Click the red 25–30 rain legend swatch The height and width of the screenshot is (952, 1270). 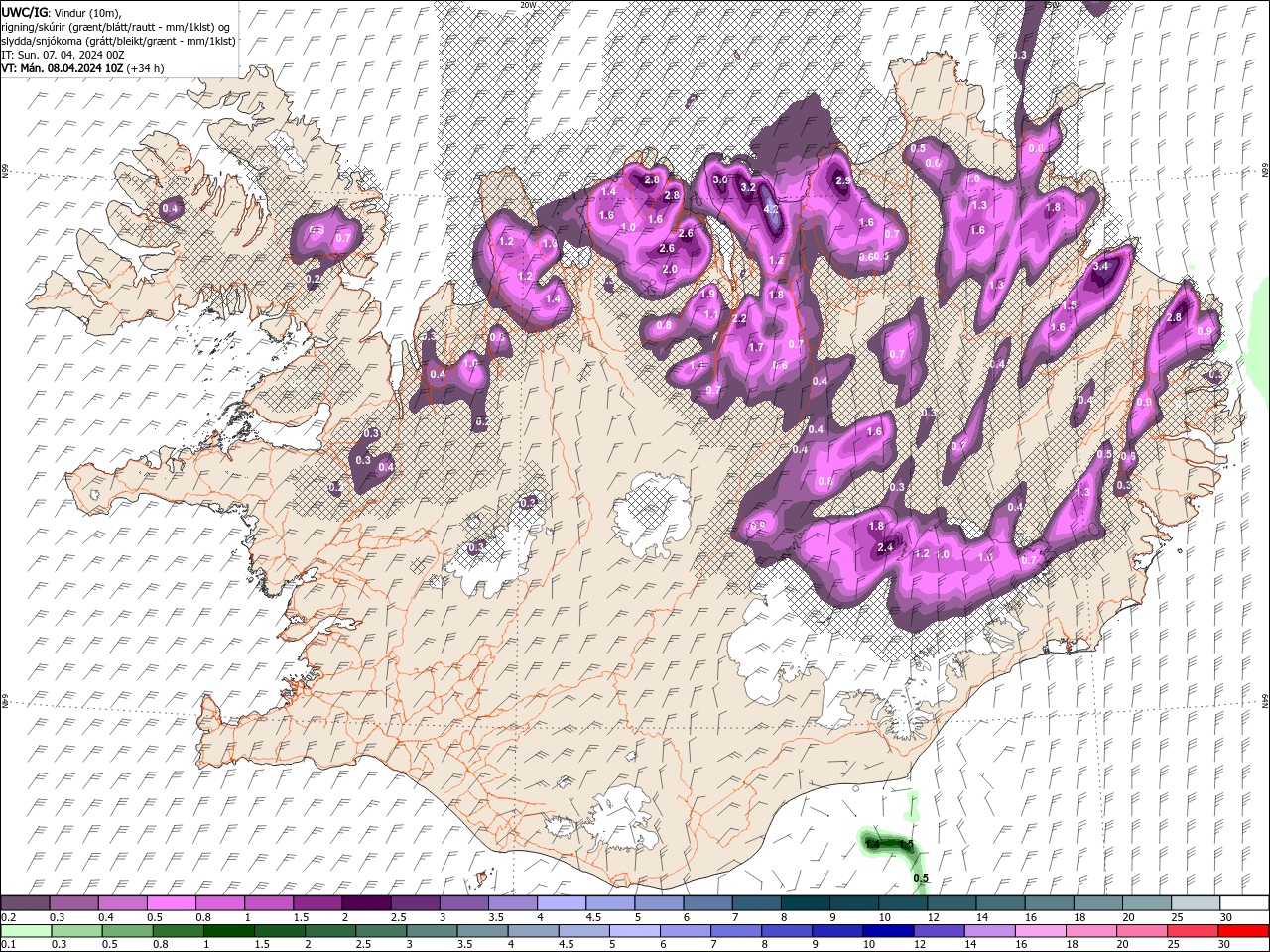click(1193, 931)
